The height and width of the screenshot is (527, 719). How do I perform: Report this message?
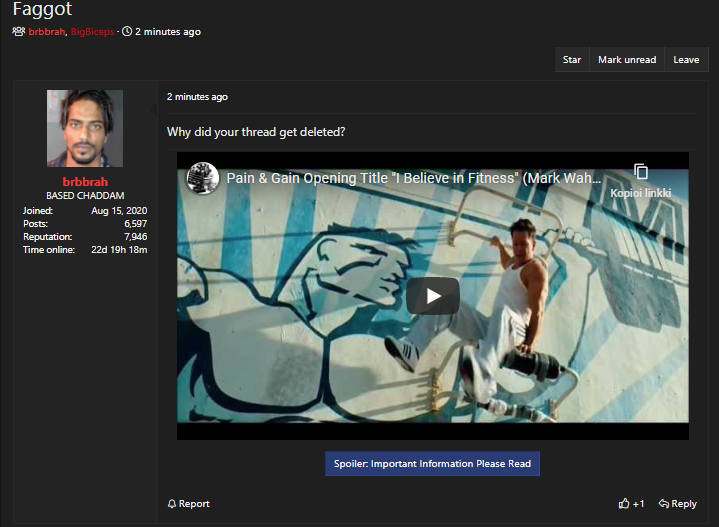coord(188,504)
